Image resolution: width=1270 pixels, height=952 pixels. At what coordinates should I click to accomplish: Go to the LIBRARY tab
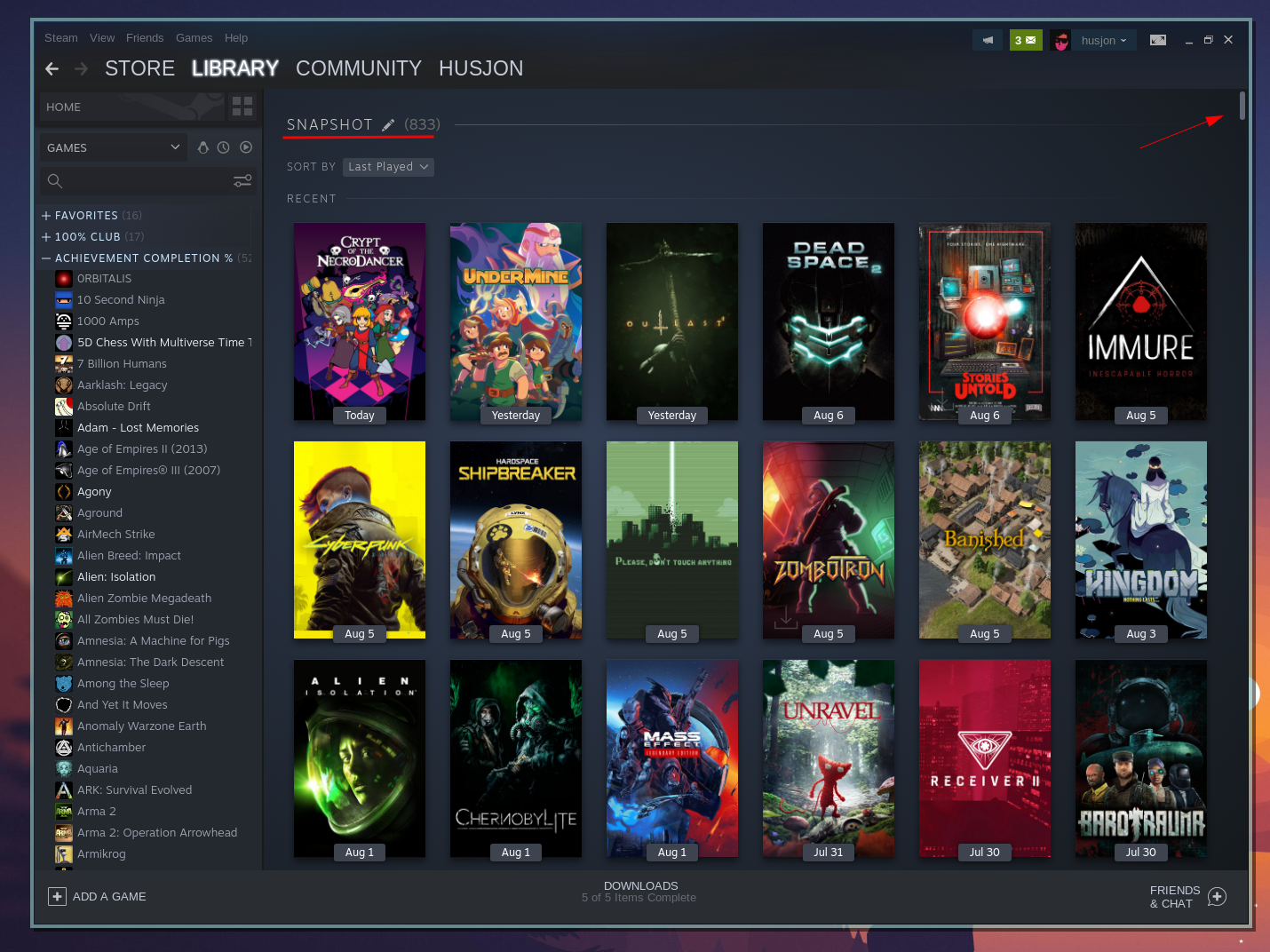click(235, 68)
